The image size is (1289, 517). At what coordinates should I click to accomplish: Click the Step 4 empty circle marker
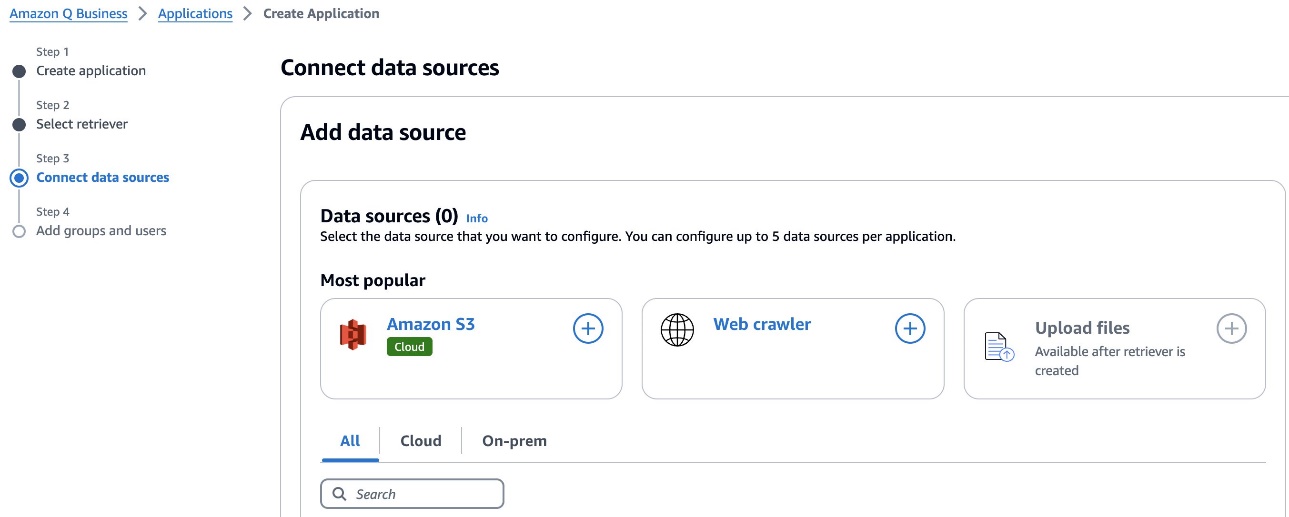[x=18, y=231]
